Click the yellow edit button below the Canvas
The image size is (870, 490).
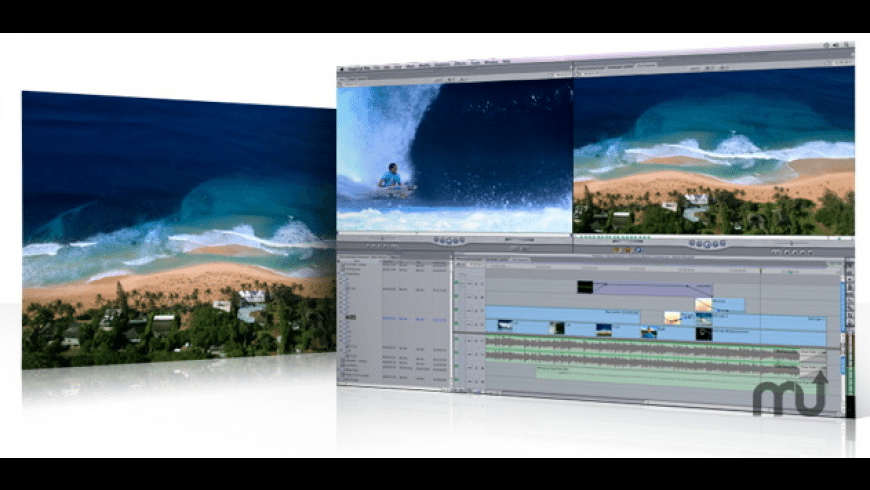617,250
